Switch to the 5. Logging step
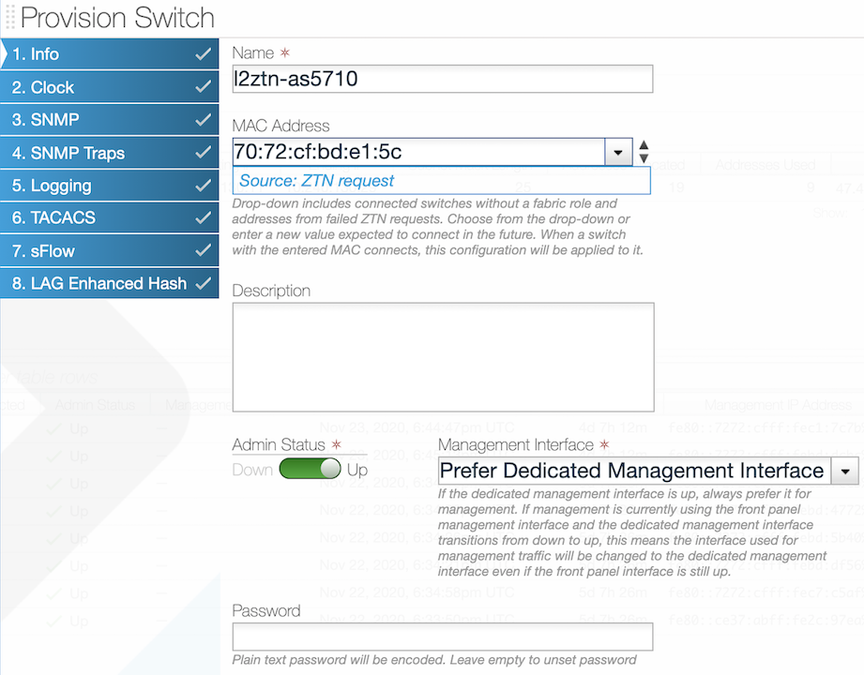This screenshot has height=675, width=864. (x=100, y=185)
